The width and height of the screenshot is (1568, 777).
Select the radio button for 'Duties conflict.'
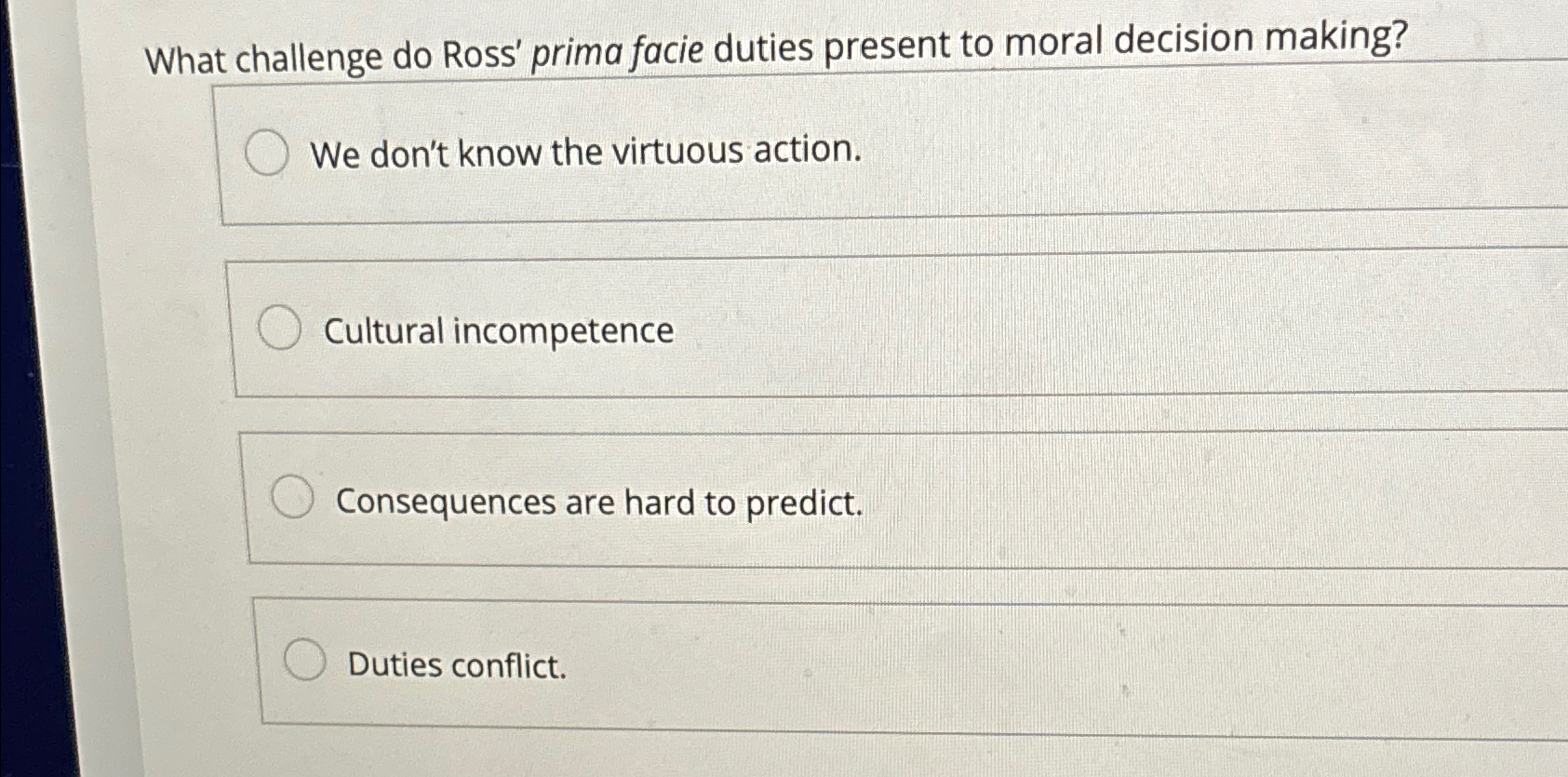305,663
